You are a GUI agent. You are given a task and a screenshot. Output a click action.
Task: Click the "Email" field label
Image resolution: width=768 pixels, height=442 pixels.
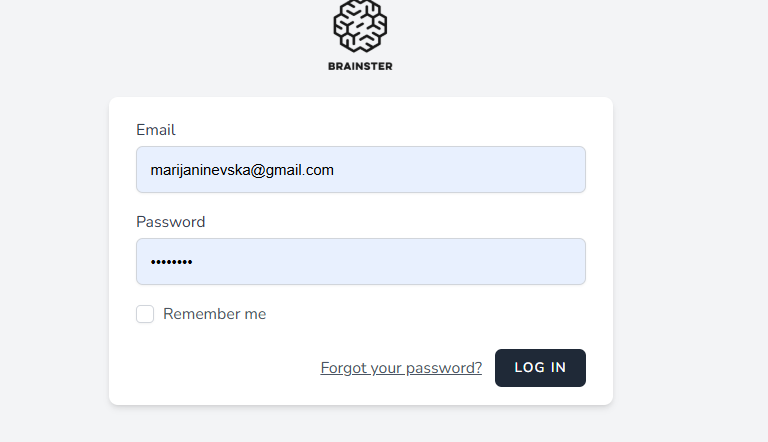156,130
